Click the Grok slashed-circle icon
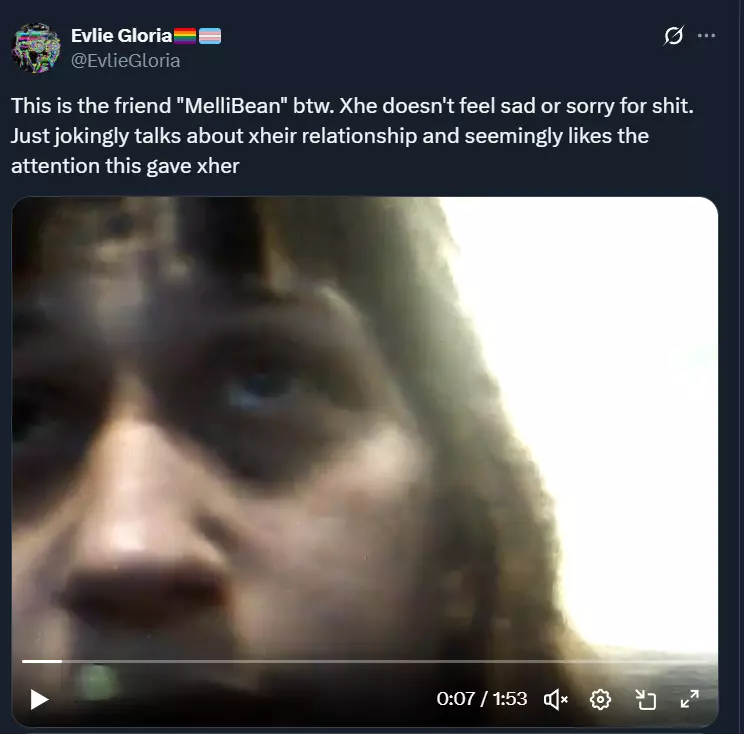This screenshot has width=744, height=734. (674, 36)
